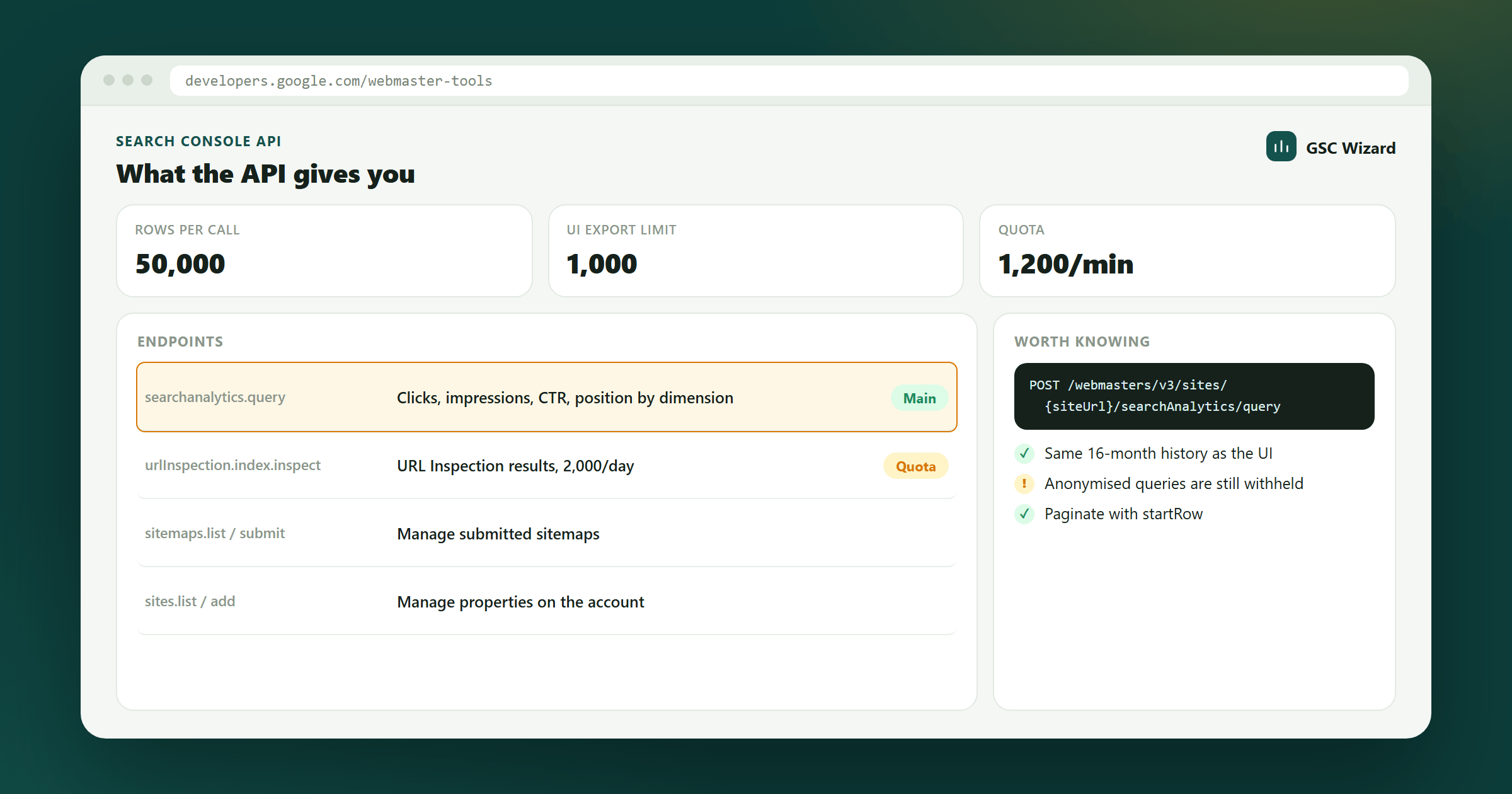Screen dimensions: 1512x794
Task: Click the 'UI EXPORT LIMIT' label
Action: [x=621, y=229]
